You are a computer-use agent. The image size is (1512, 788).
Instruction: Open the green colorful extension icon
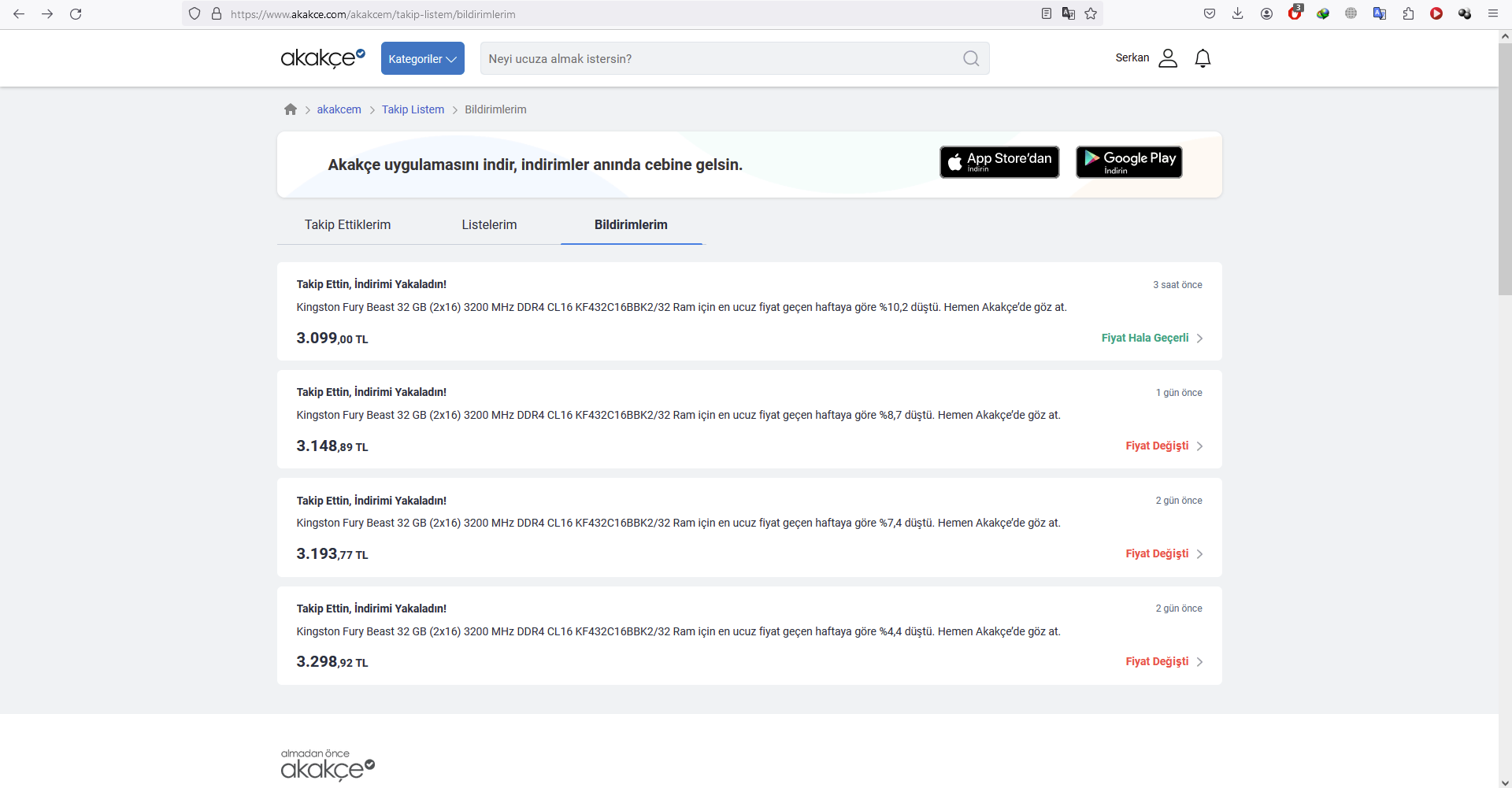[1323, 13]
